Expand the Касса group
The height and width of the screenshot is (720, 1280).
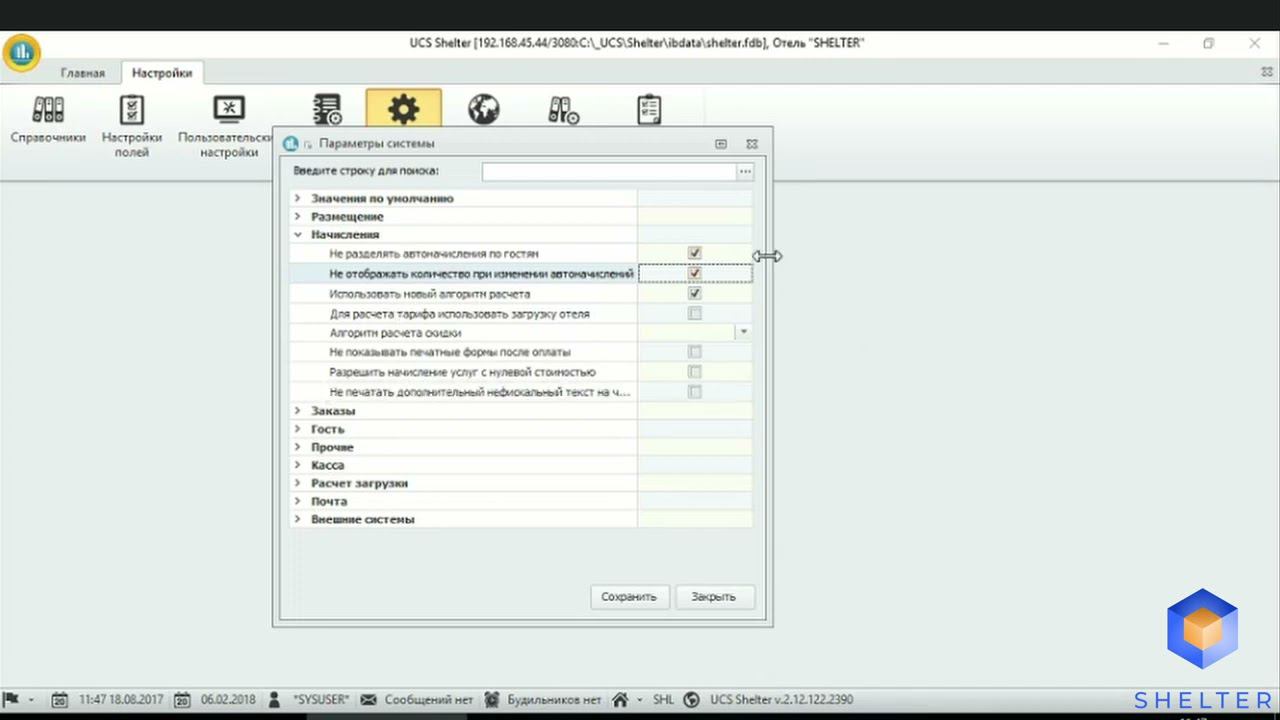(298, 464)
